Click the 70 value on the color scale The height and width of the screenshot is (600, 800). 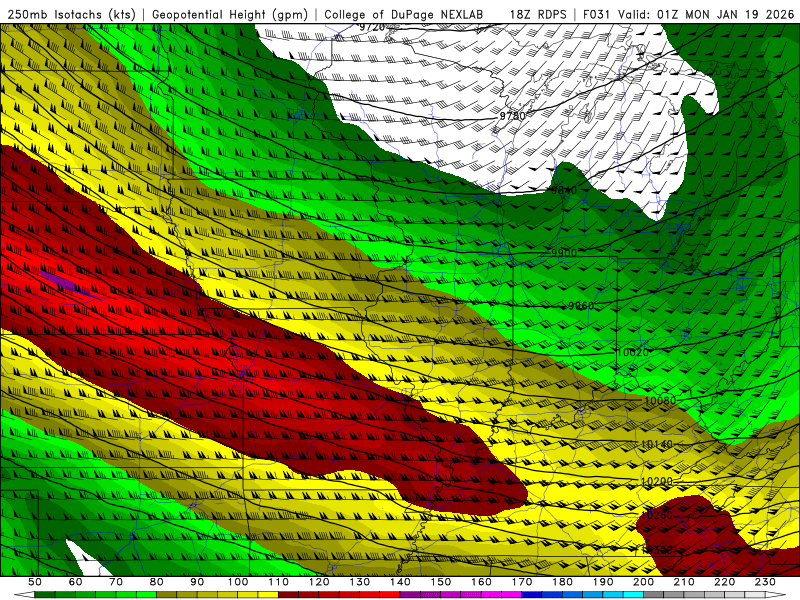tap(116, 582)
